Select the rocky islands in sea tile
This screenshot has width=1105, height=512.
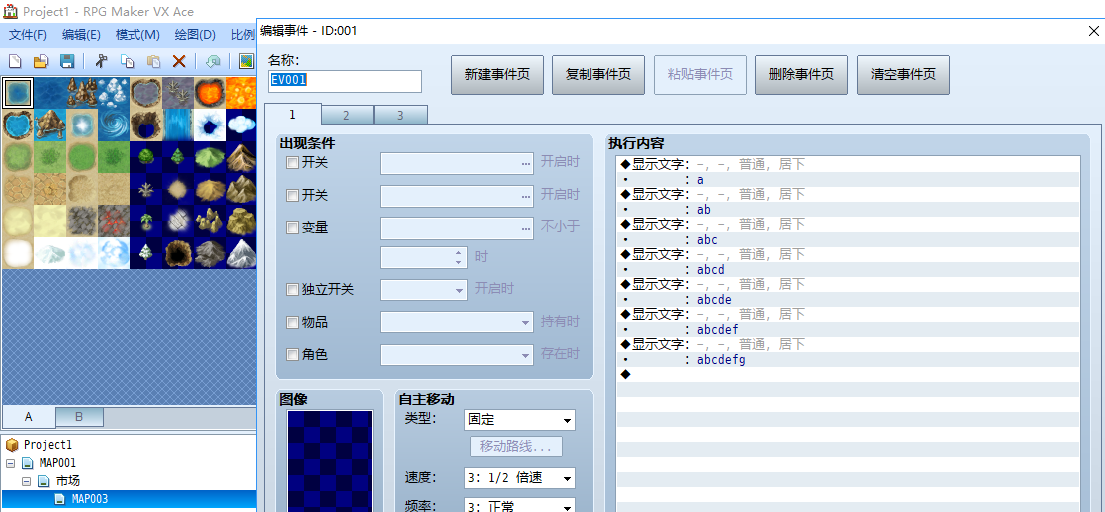click(82, 92)
